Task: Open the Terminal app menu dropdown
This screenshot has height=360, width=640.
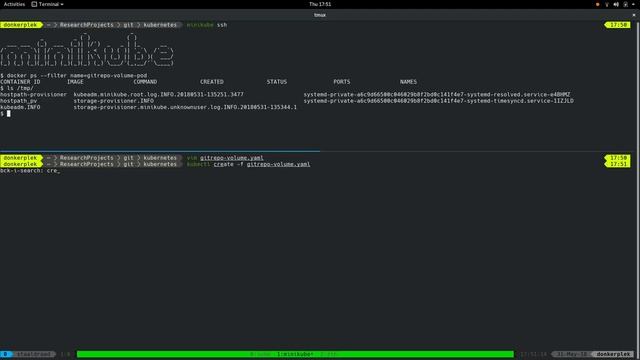Action: [x=47, y=4]
